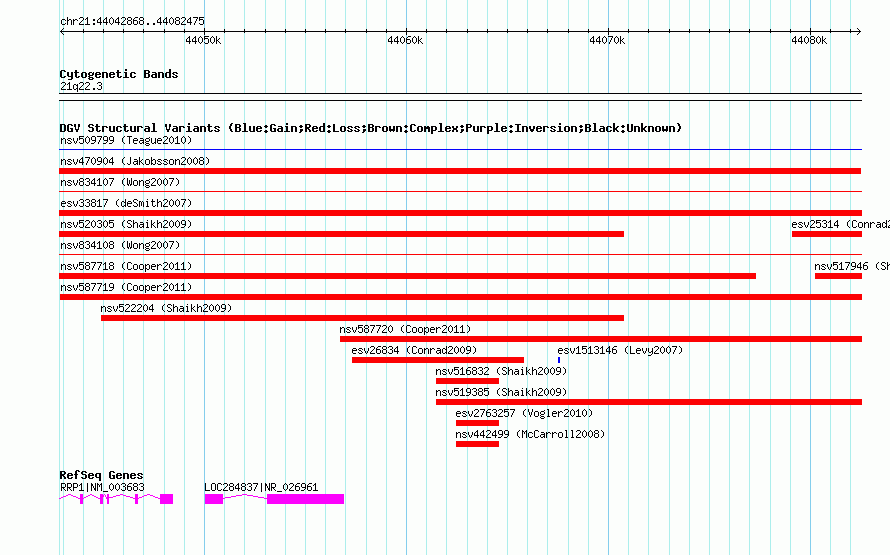The height and width of the screenshot is (555, 890).
Task: Click the 44070k ruler position
Action: (607, 40)
